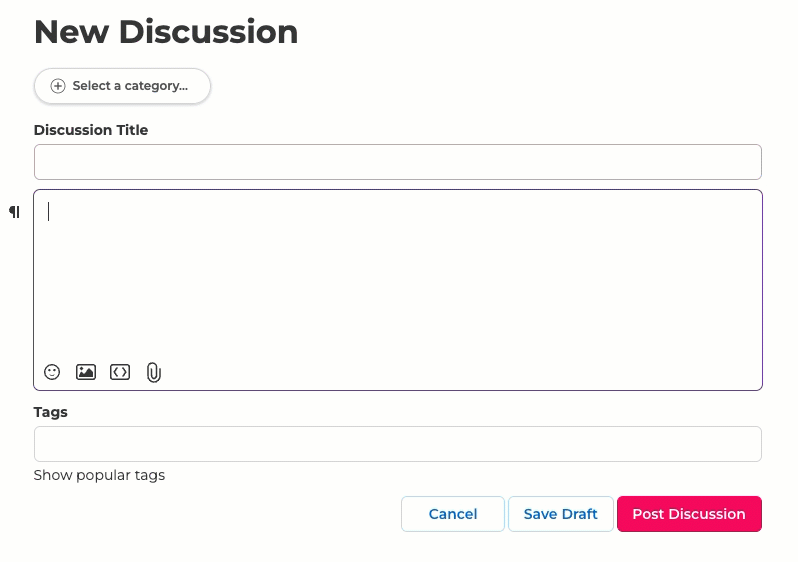Click the circled plus icon beside category
Viewport: 798px width, 562px height.
tap(58, 86)
